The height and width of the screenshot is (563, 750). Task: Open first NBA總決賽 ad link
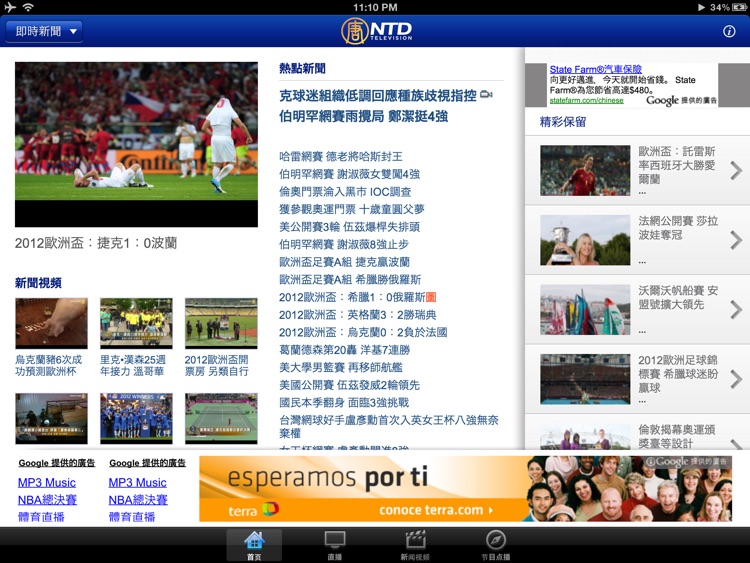pos(47,500)
